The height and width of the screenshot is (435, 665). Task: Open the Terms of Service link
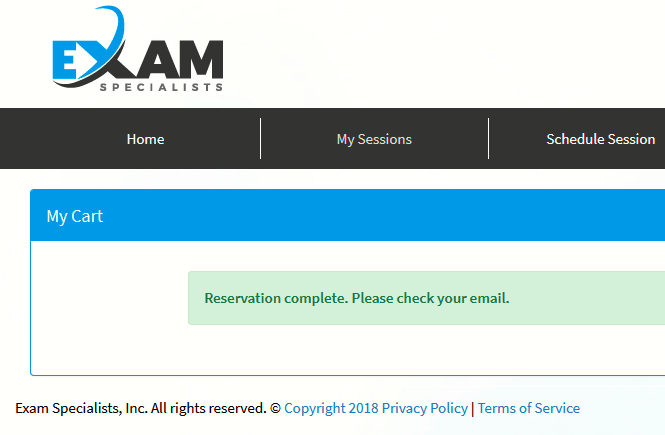[529, 408]
